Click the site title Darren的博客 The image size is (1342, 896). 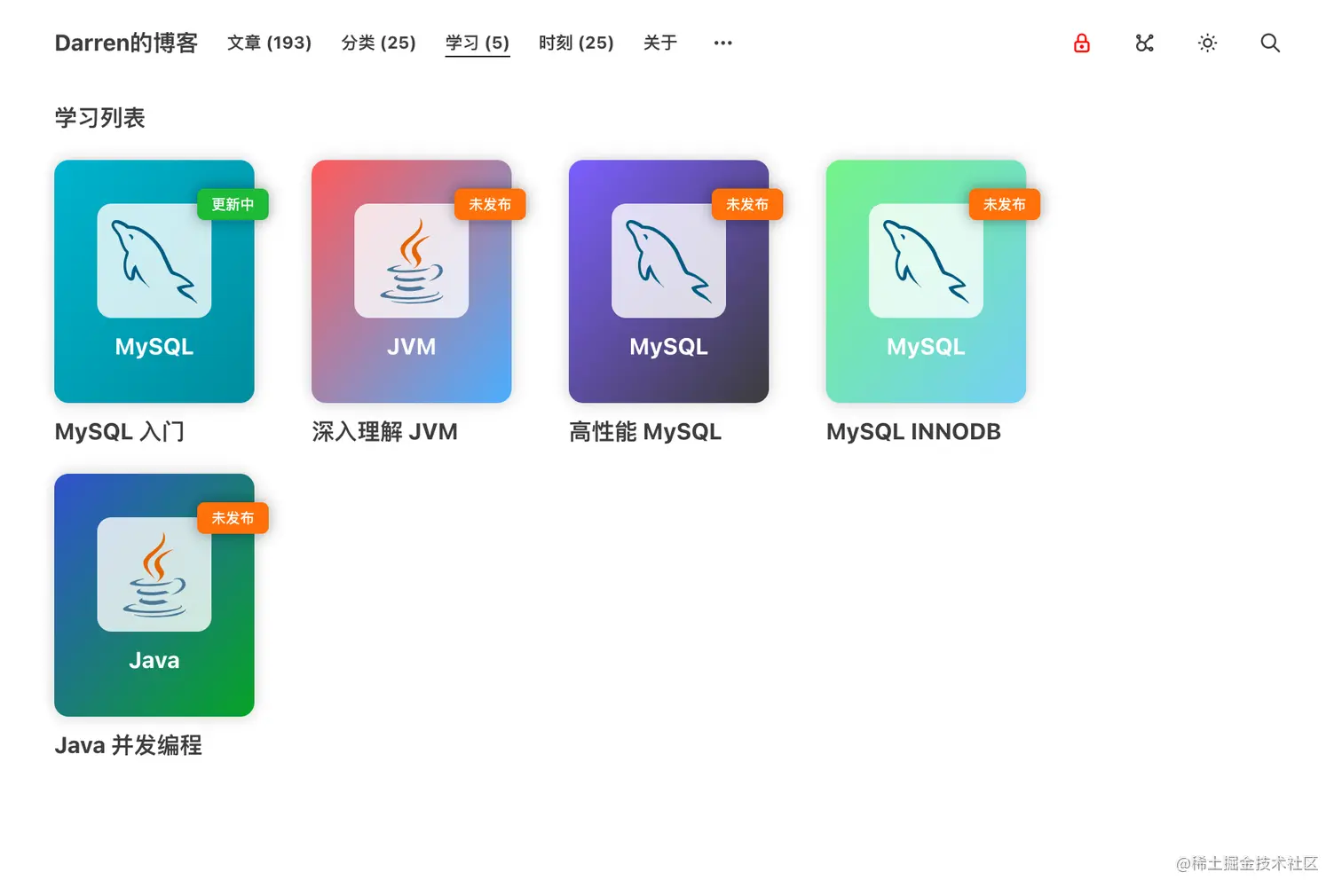point(126,43)
